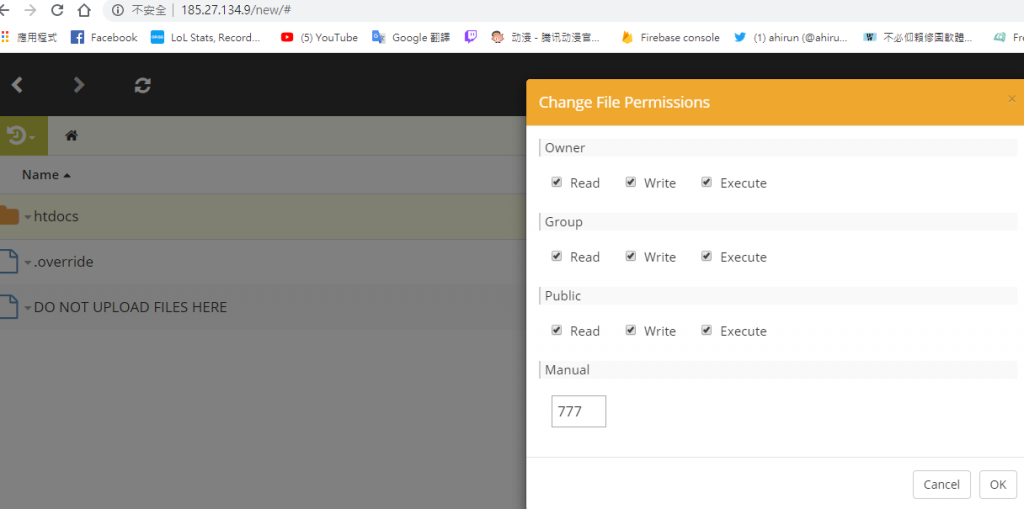Toggle the Group Write checkbox
Image resolution: width=1024 pixels, height=509 pixels.
tap(630, 256)
